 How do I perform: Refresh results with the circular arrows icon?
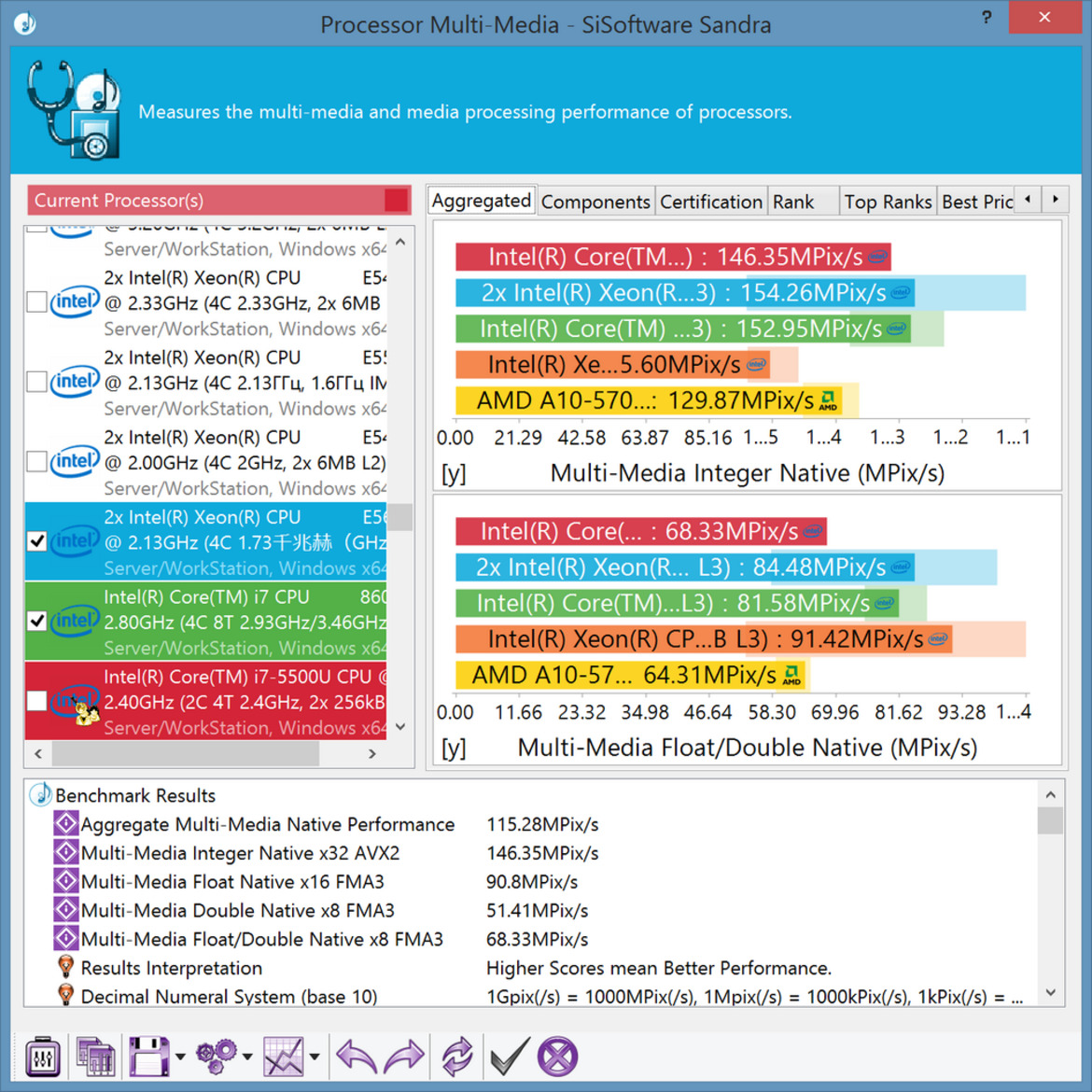coord(457,1057)
